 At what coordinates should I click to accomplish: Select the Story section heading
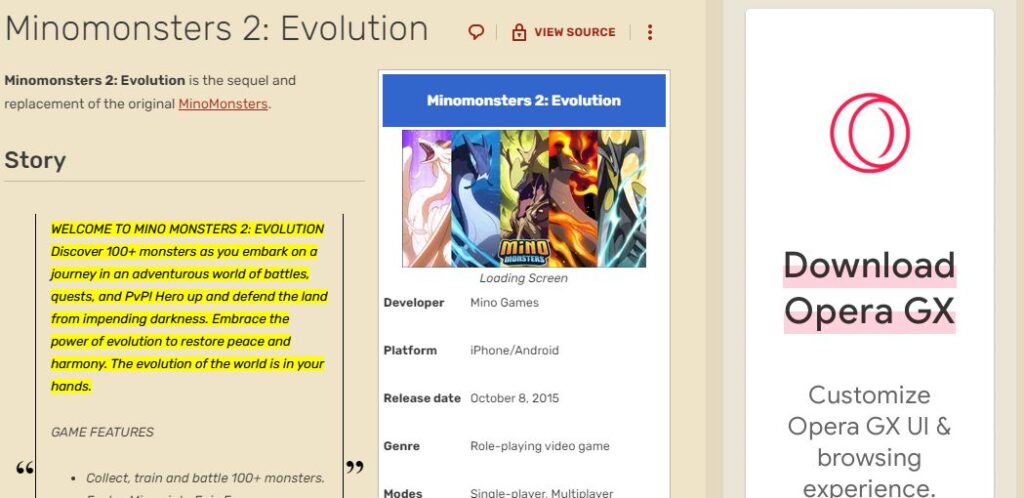point(35,160)
